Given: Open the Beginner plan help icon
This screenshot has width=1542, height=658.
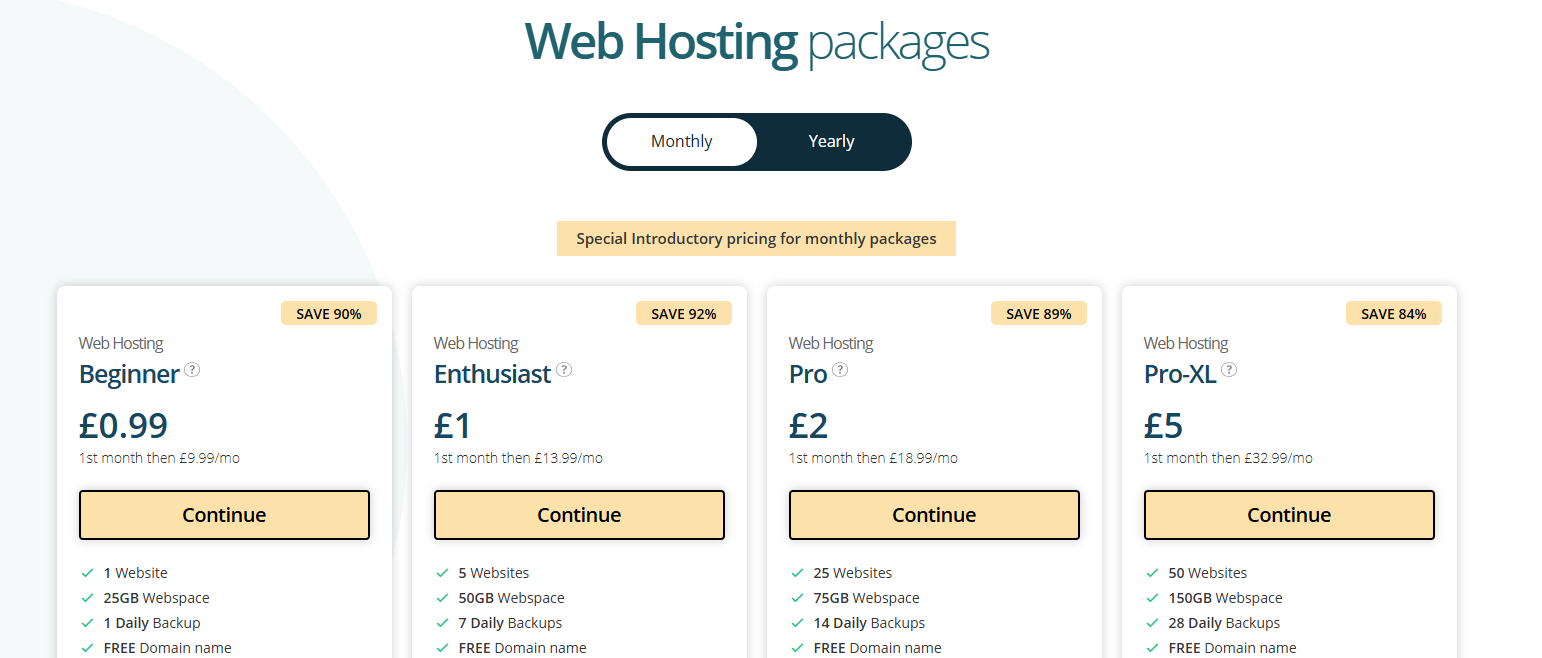Looking at the screenshot, I should coord(192,369).
